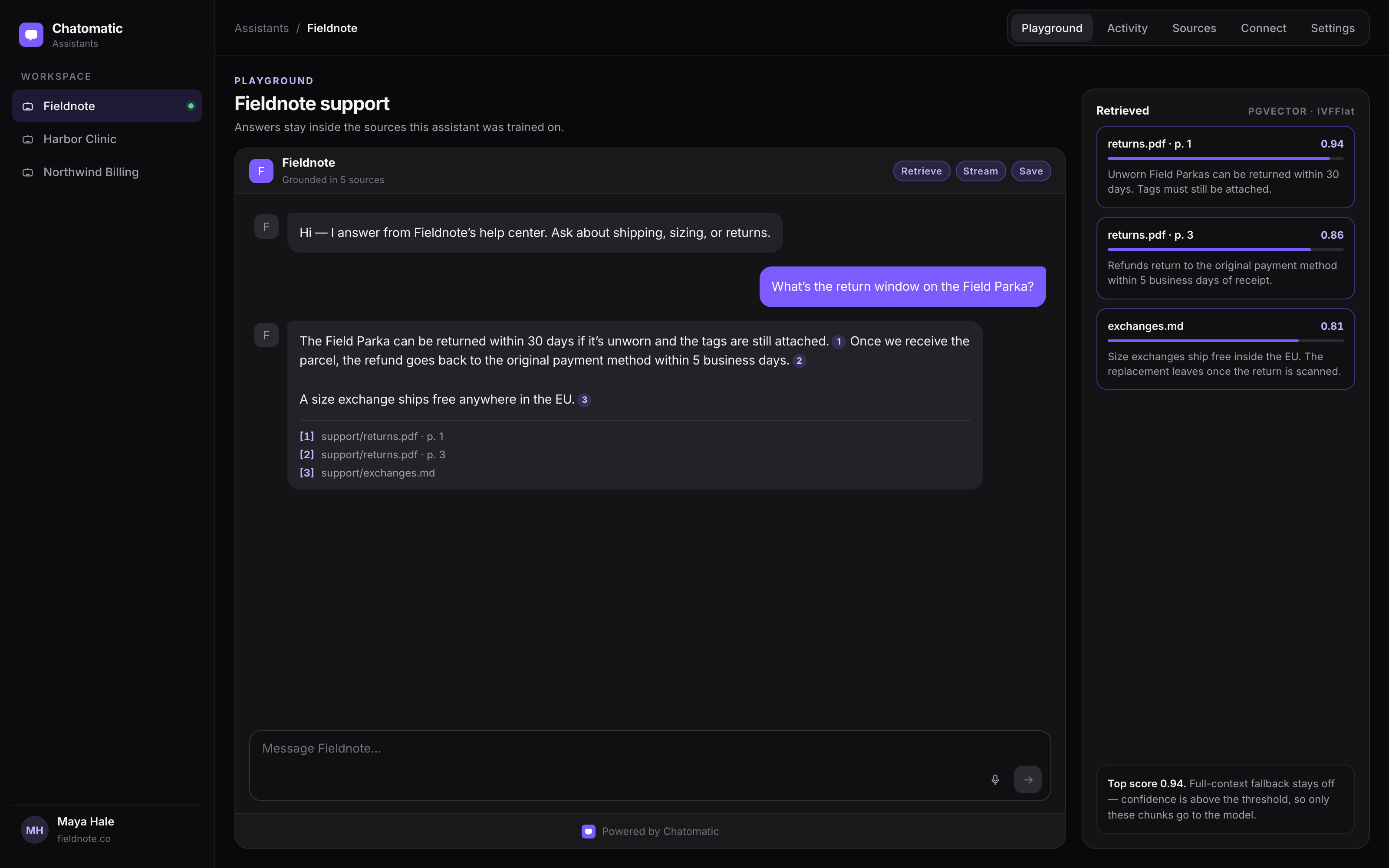The width and height of the screenshot is (1389, 868).
Task: Click the 0.94 score bar for returns.pdf p. 1
Action: 1225,158
